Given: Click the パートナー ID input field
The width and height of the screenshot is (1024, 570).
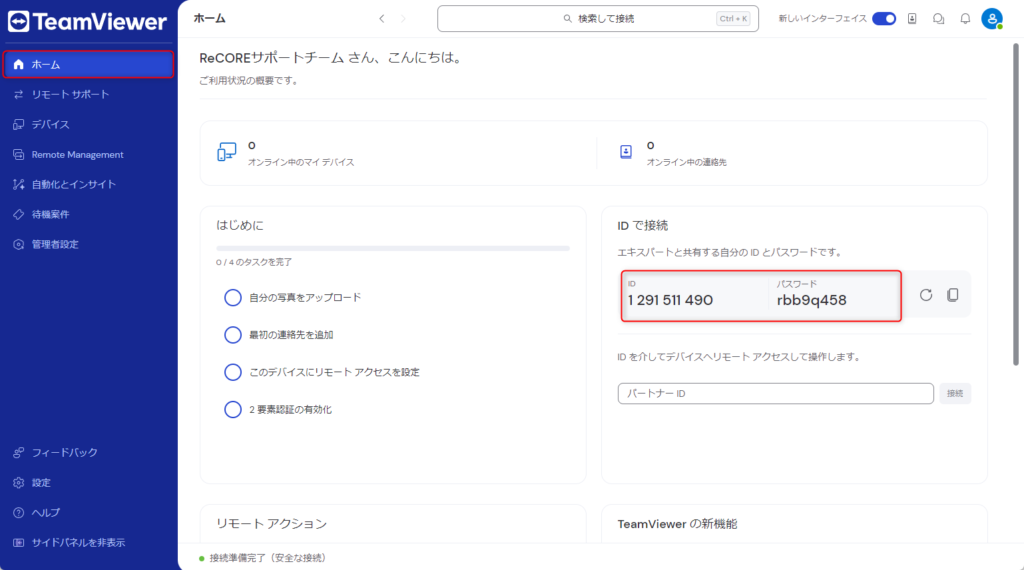Looking at the screenshot, I should [775, 394].
